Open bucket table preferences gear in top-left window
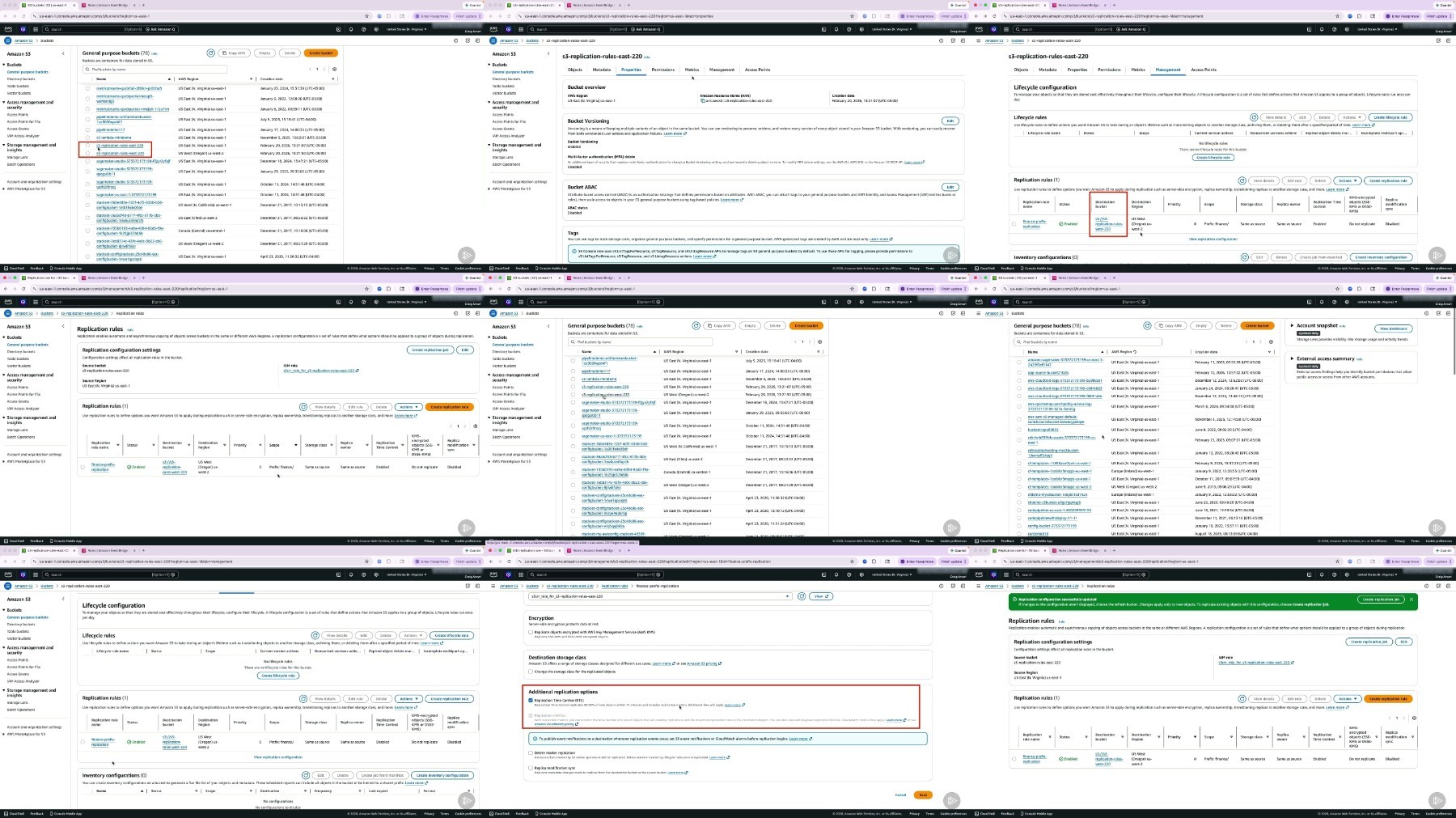The image size is (1456, 818). point(335,69)
